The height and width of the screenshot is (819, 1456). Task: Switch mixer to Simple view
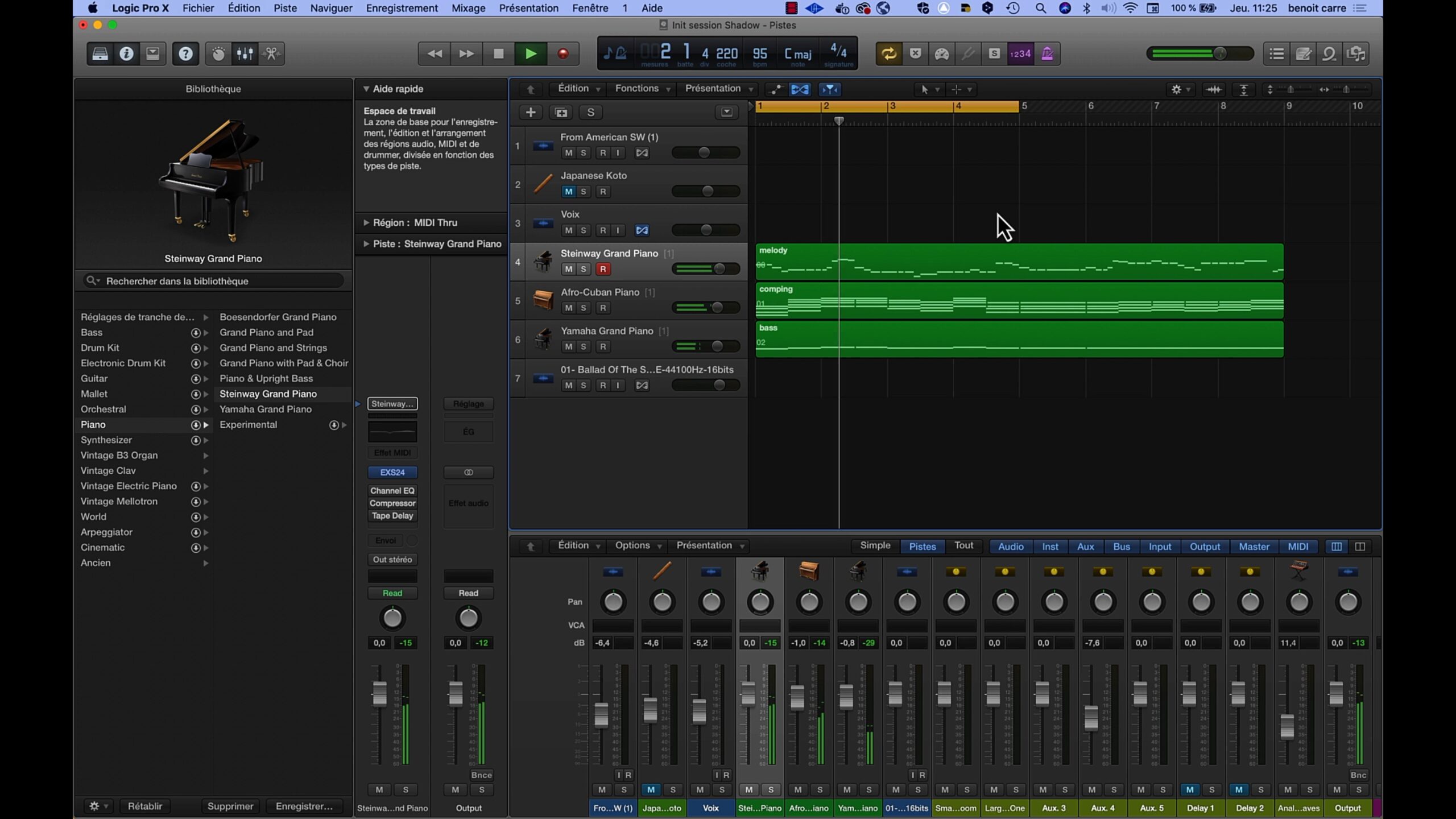click(875, 545)
